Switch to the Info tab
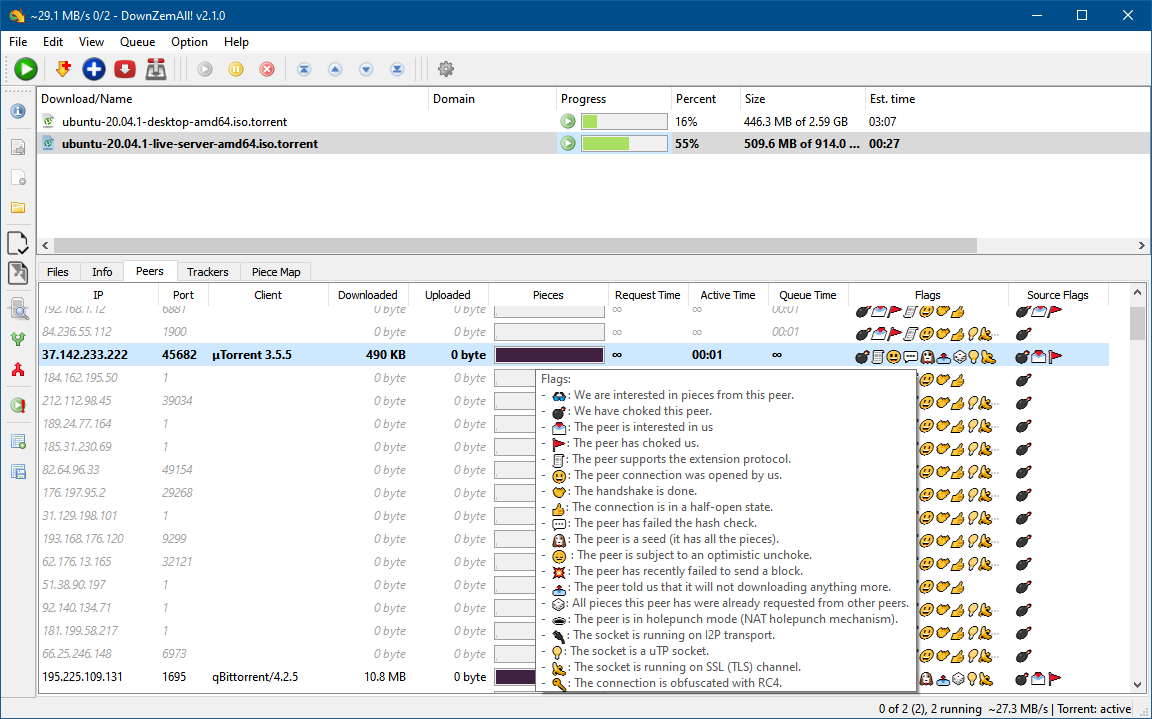The image size is (1152, 719). (x=102, y=272)
